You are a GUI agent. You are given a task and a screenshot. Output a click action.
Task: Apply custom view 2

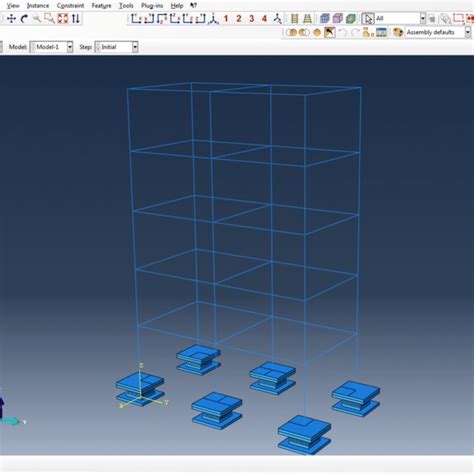239,19
